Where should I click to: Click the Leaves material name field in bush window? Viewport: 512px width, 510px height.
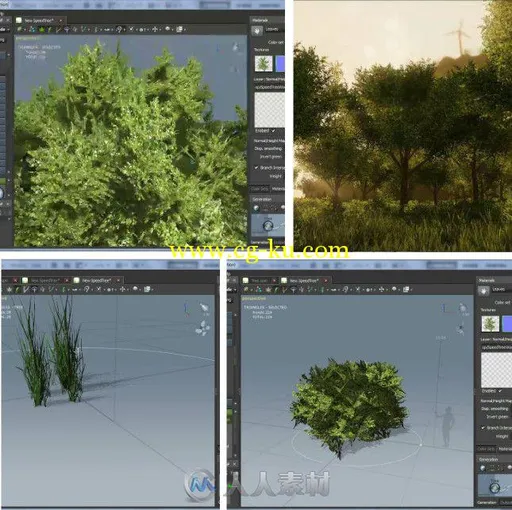(x=501, y=289)
